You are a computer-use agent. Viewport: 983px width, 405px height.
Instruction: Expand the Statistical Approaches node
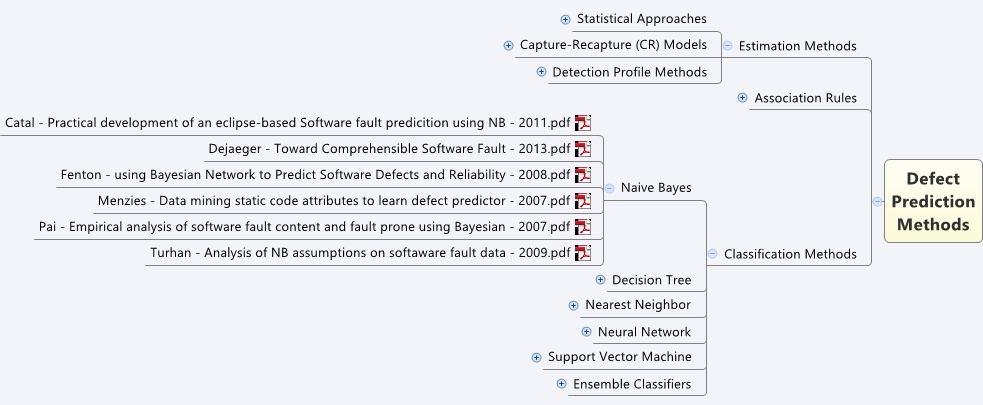point(566,19)
